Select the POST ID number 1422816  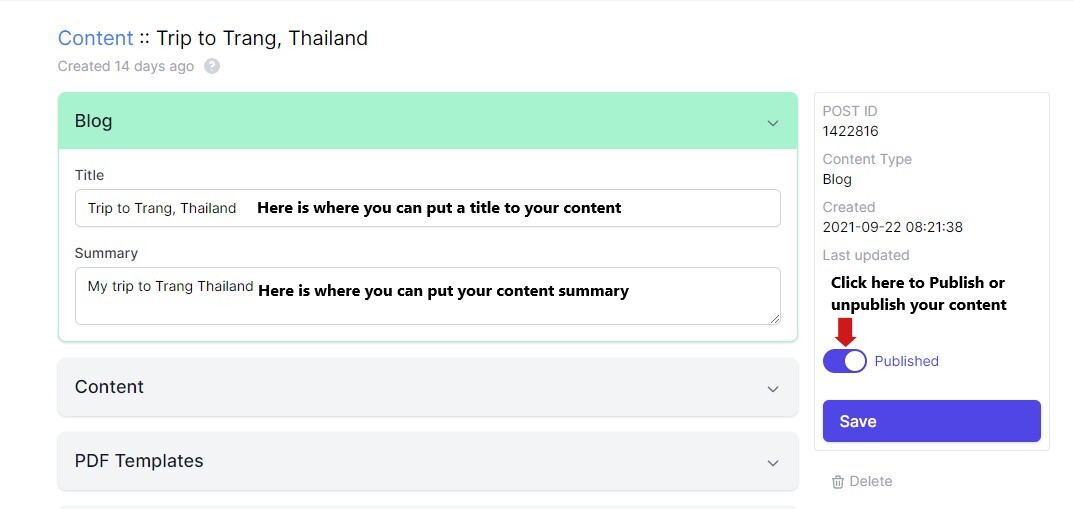pos(851,131)
